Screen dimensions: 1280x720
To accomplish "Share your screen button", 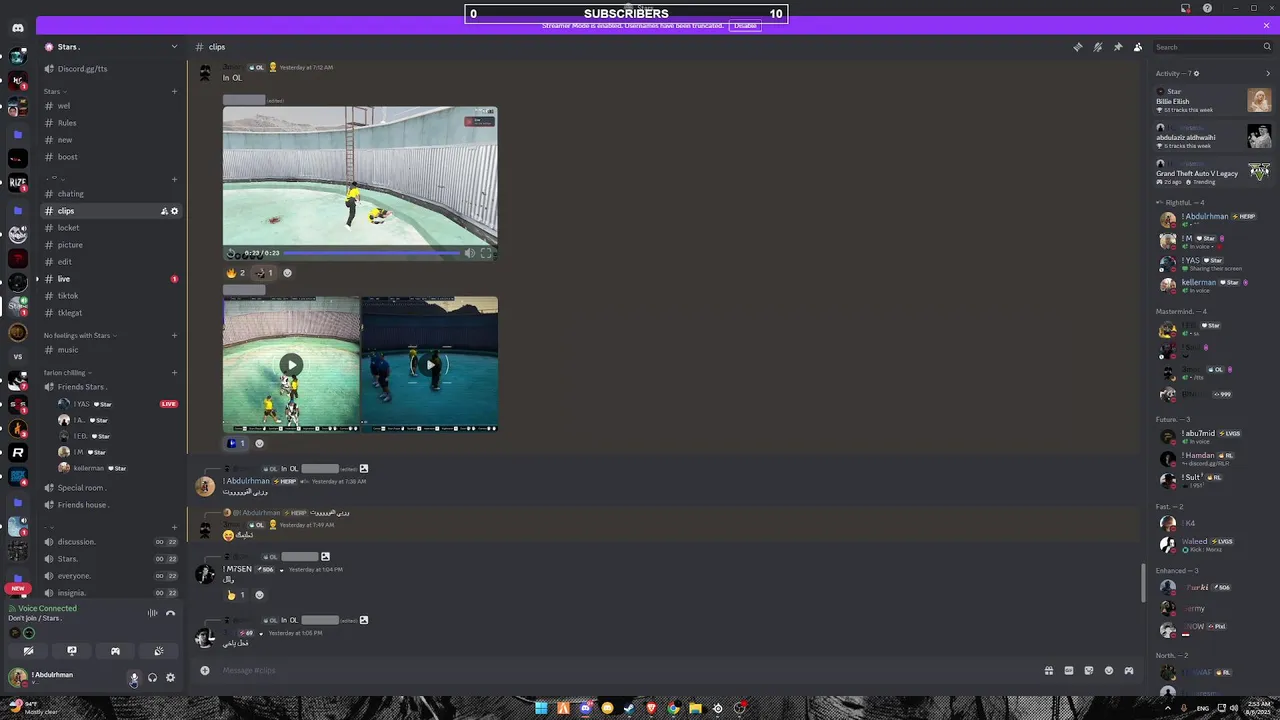I will 72,651.
